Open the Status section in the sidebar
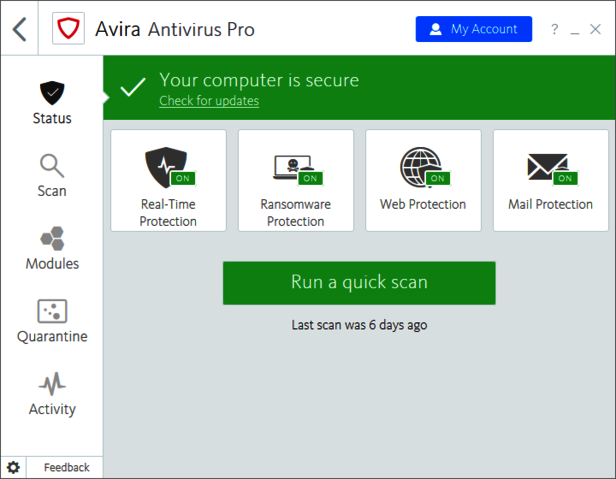This screenshot has height=479, width=616. (x=52, y=103)
